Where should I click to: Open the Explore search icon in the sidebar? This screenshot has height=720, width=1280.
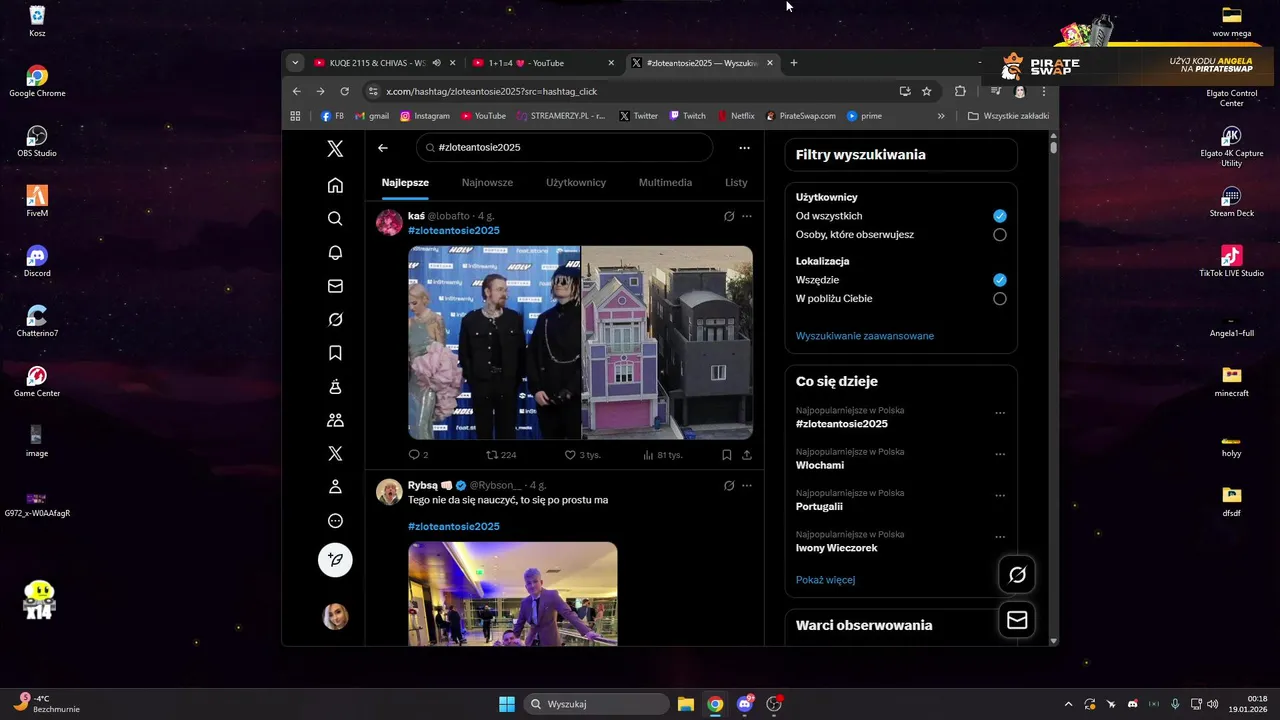coord(335,219)
